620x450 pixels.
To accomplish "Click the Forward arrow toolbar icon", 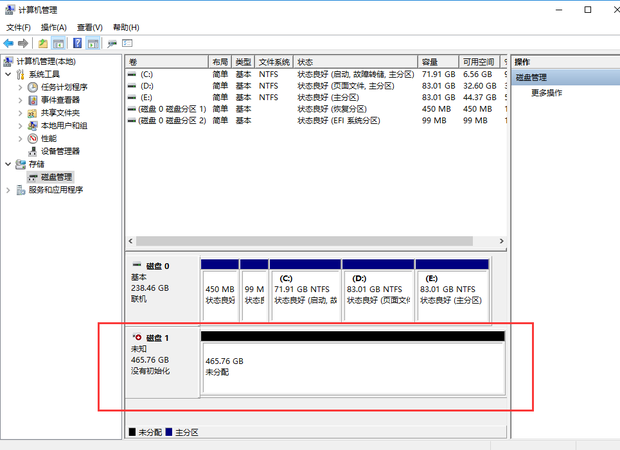I will 24,44.
